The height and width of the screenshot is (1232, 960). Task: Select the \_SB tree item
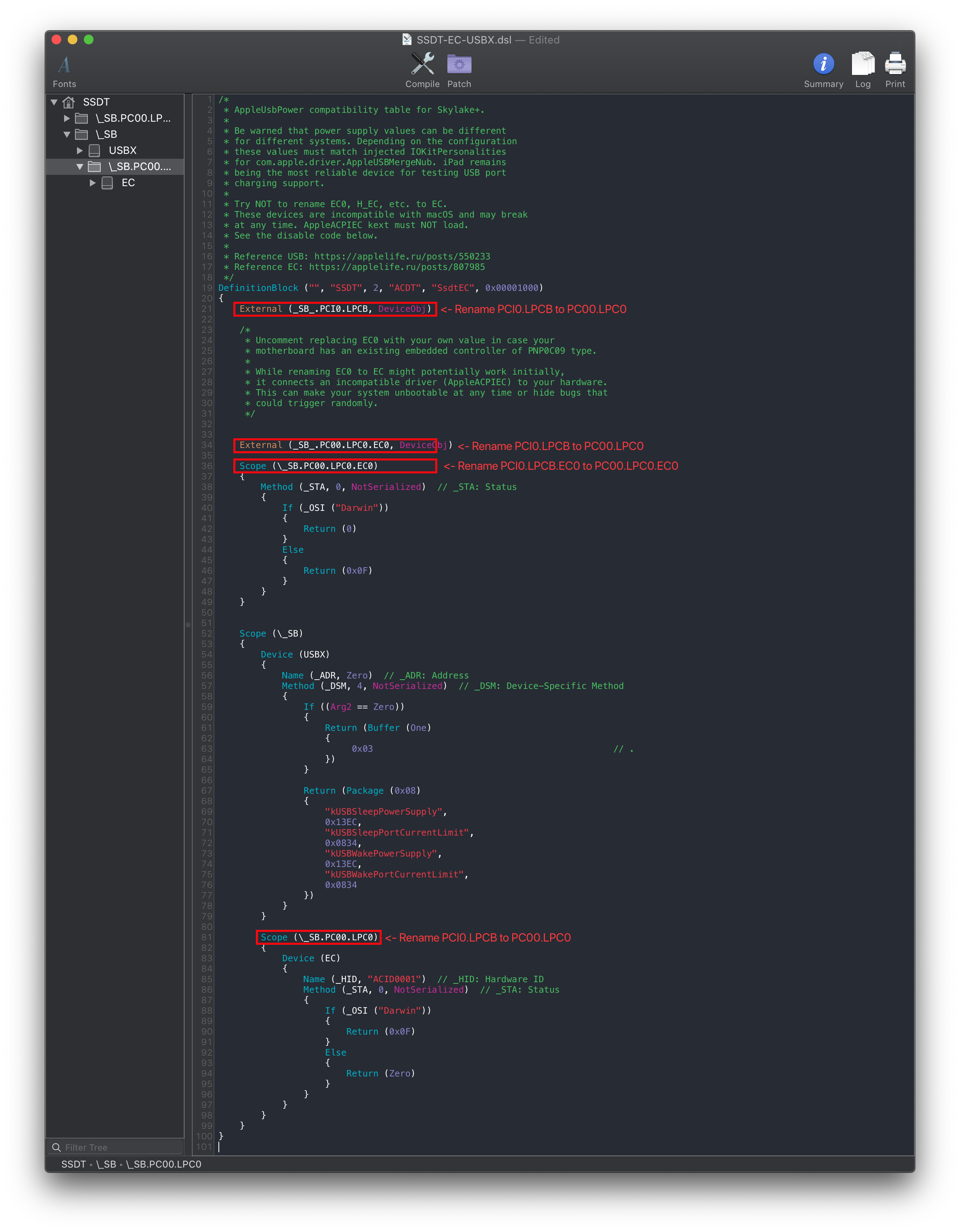click(106, 134)
